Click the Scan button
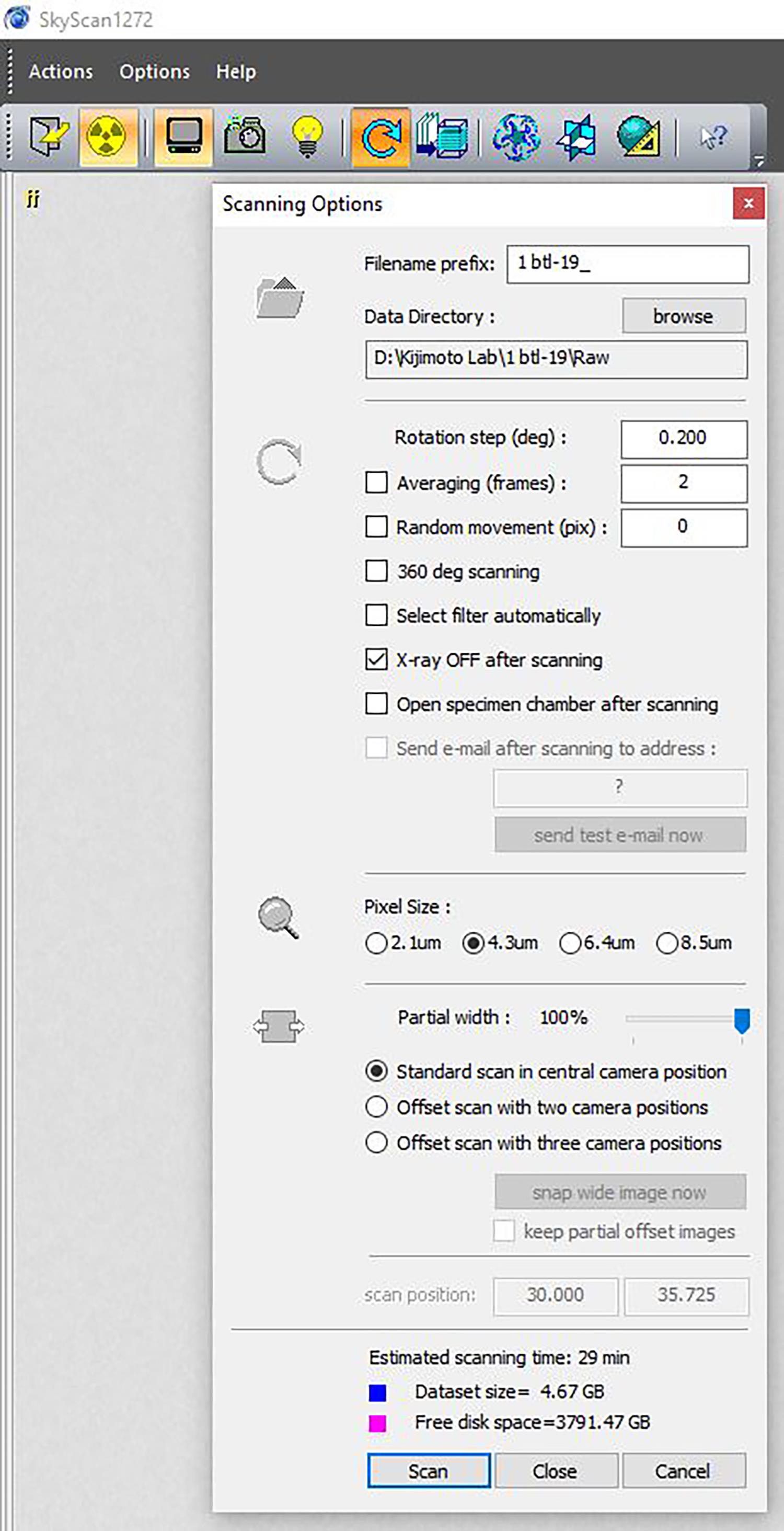The image size is (784, 1531). (x=429, y=1471)
